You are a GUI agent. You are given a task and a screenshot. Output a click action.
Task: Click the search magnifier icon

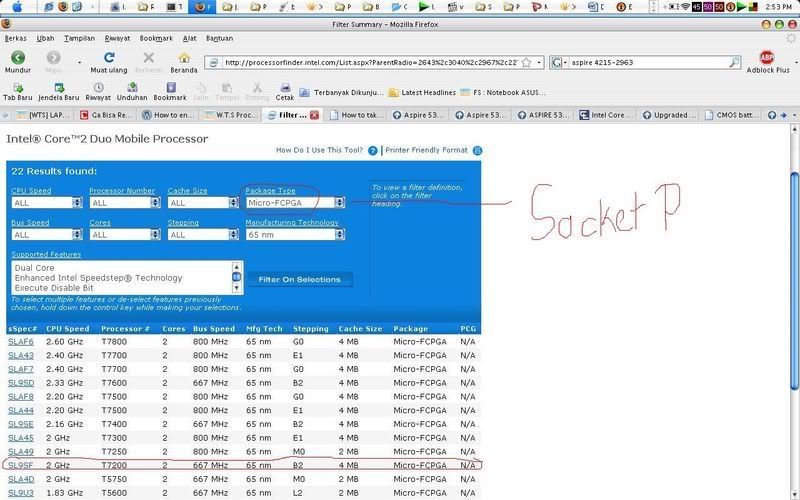[x=734, y=62]
